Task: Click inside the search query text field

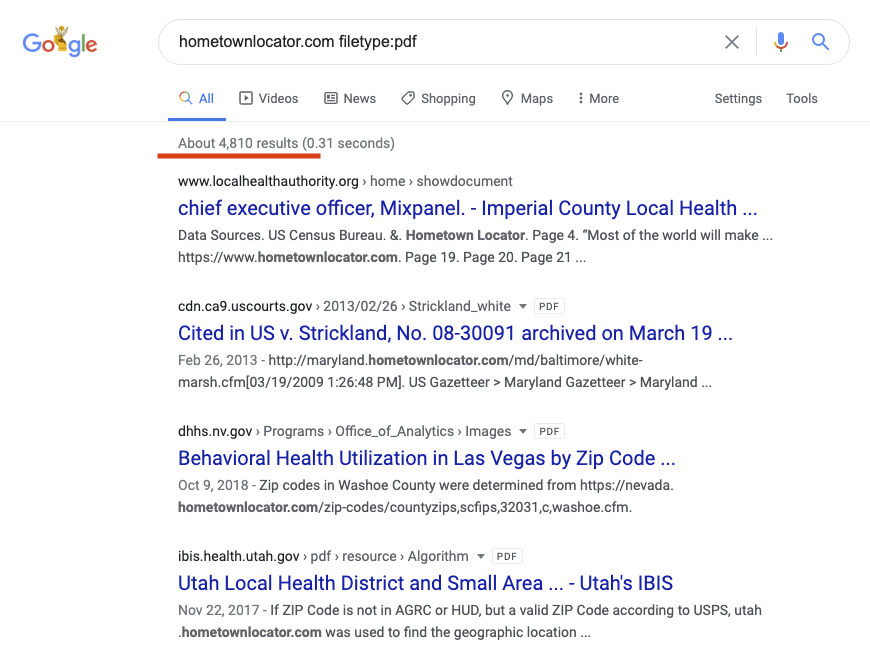Action: click(x=440, y=42)
